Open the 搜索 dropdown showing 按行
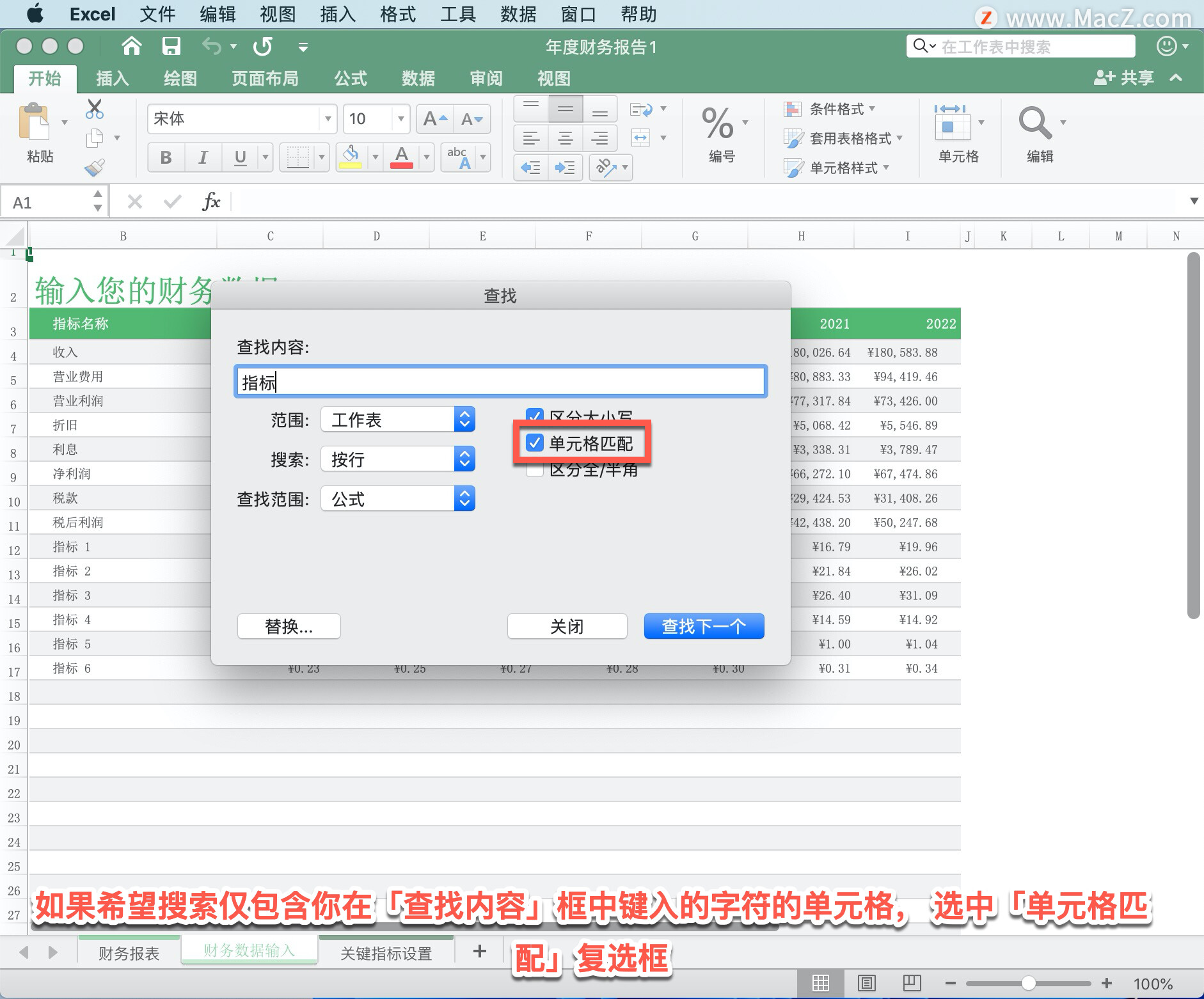This screenshot has width=1204, height=999. tap(398, 459)
